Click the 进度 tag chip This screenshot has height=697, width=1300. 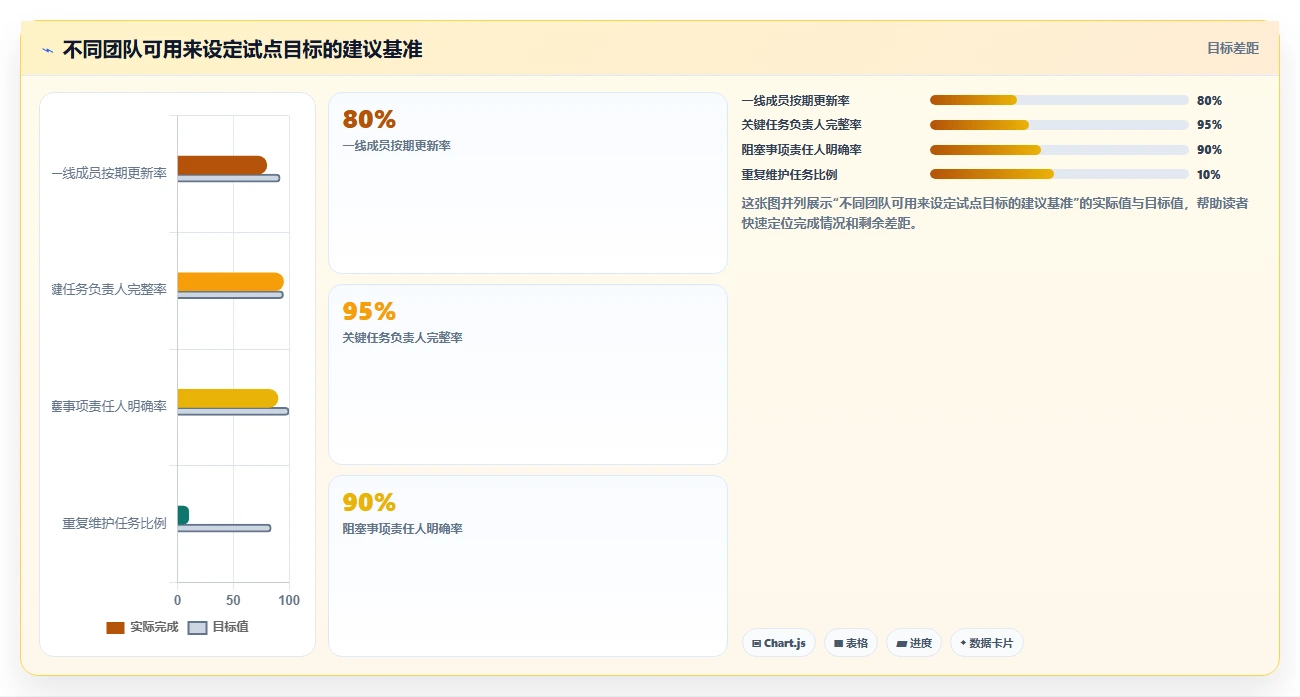tap(914, 643)
